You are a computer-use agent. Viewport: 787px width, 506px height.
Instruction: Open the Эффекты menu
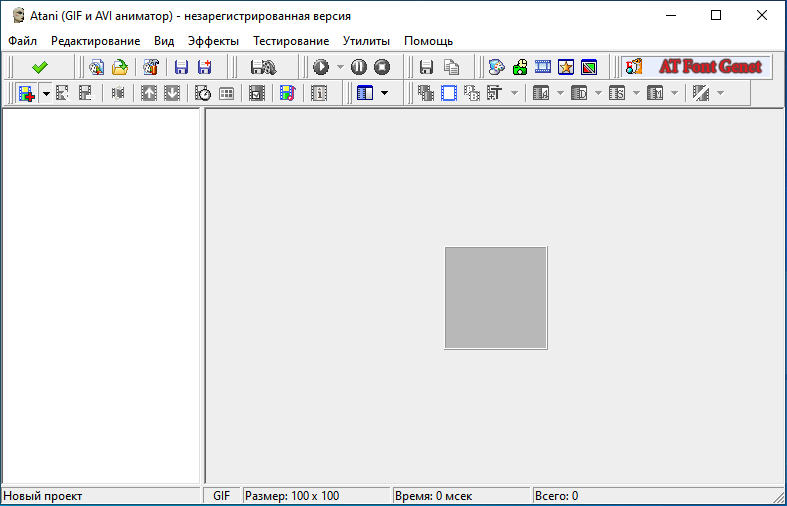point(213,41)
